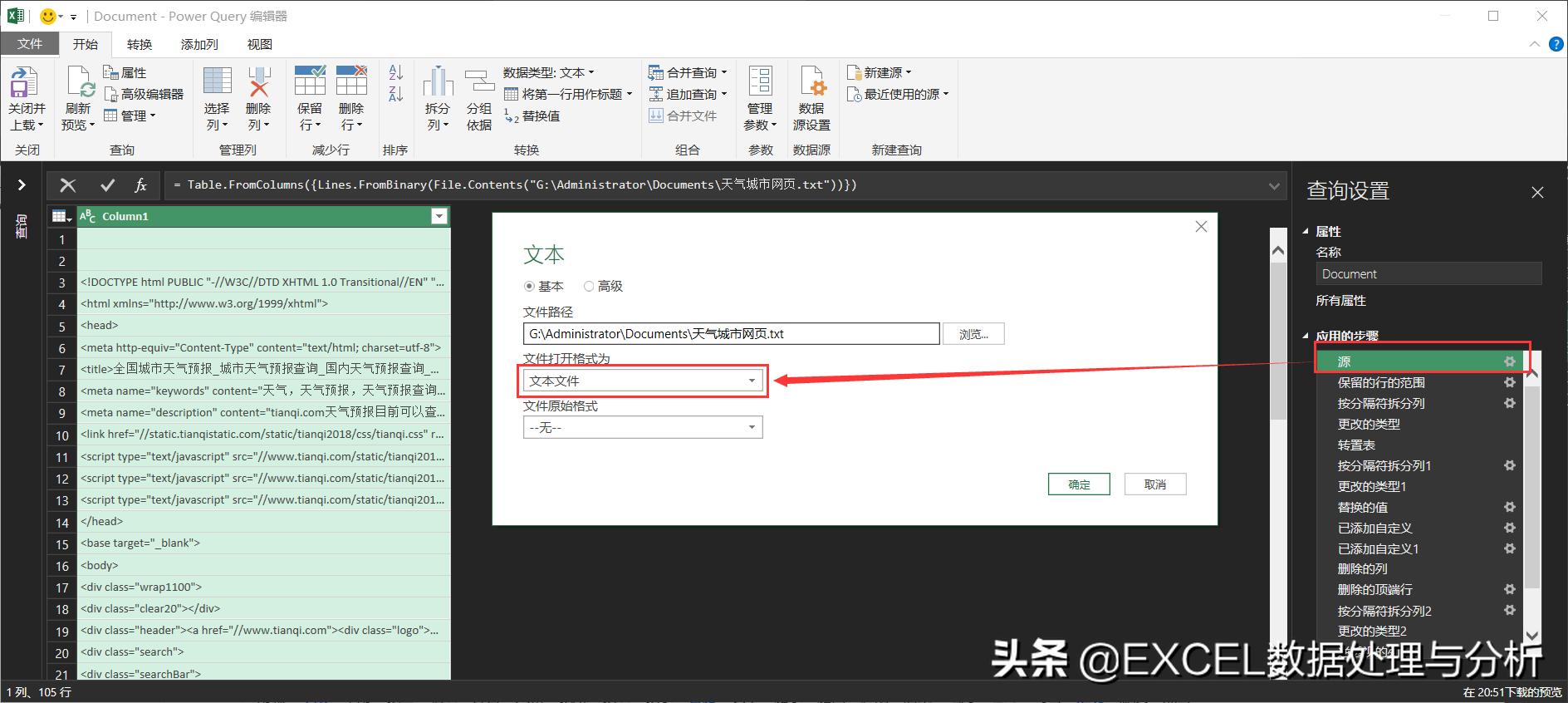Switch to the 视图 tab
The width and height of the screenshot is (1568, 703).
(260, 44)
